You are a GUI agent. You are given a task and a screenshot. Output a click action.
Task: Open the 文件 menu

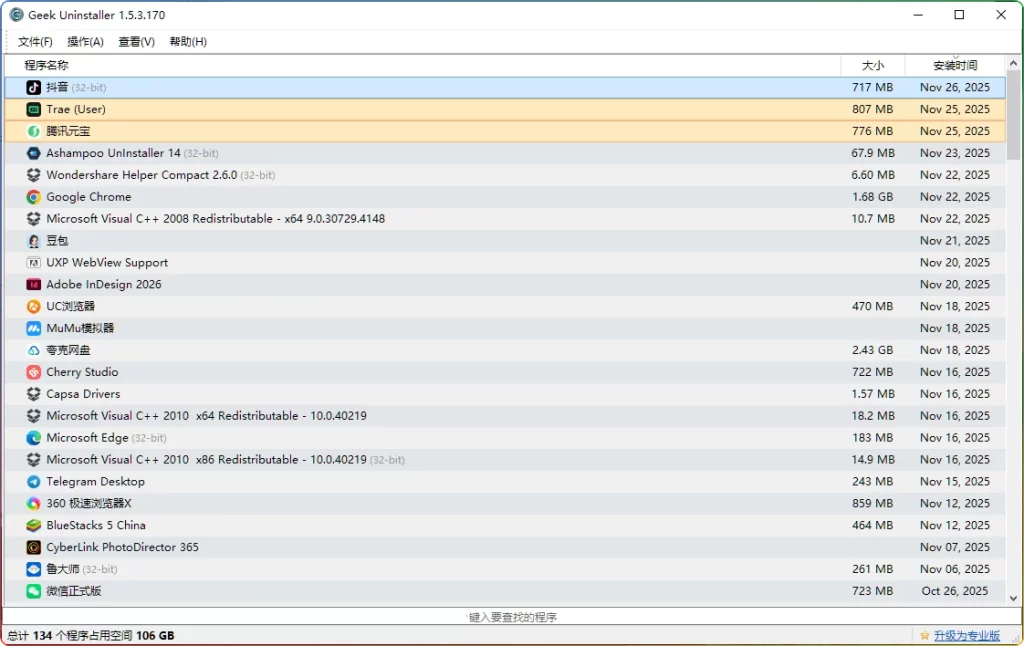[x=33, y=41]
